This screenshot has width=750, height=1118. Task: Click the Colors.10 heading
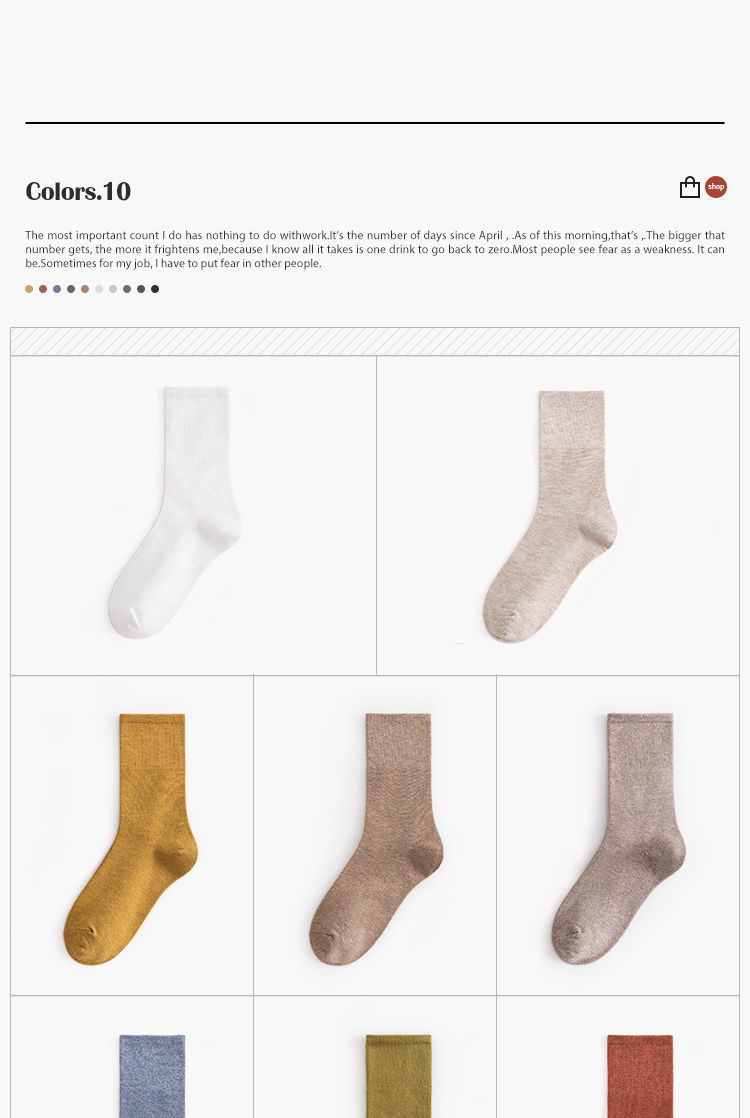point(78,191)
